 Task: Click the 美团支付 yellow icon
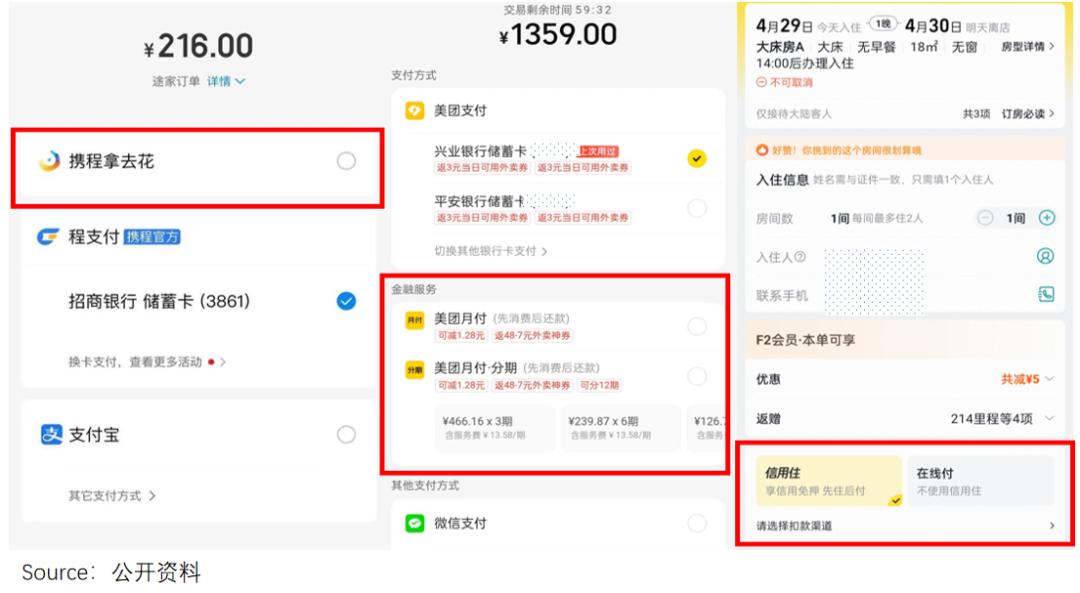click(x=414, y=112)
